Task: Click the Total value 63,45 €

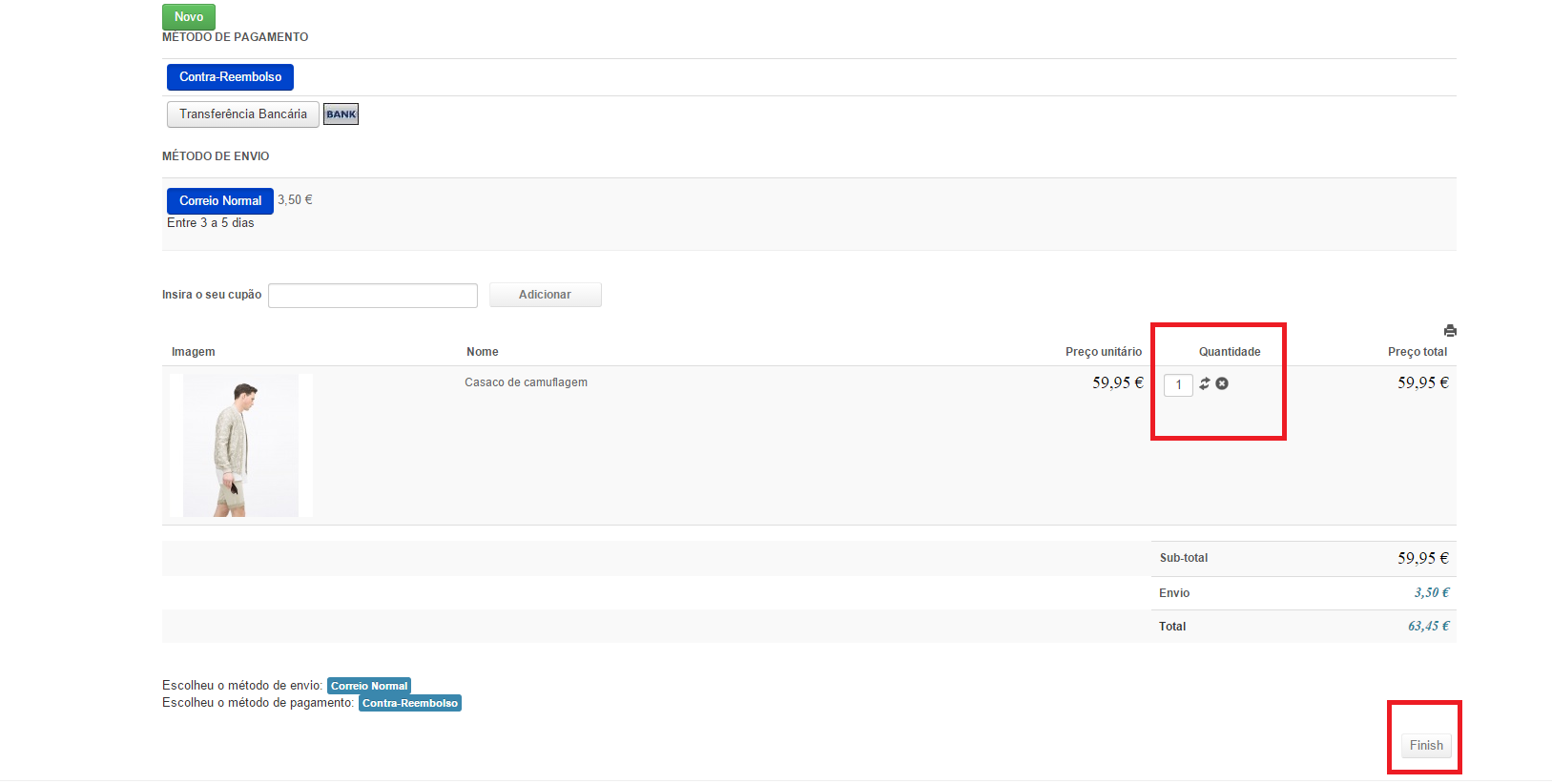Action: pyautogui.click(x=1428, y=627)
